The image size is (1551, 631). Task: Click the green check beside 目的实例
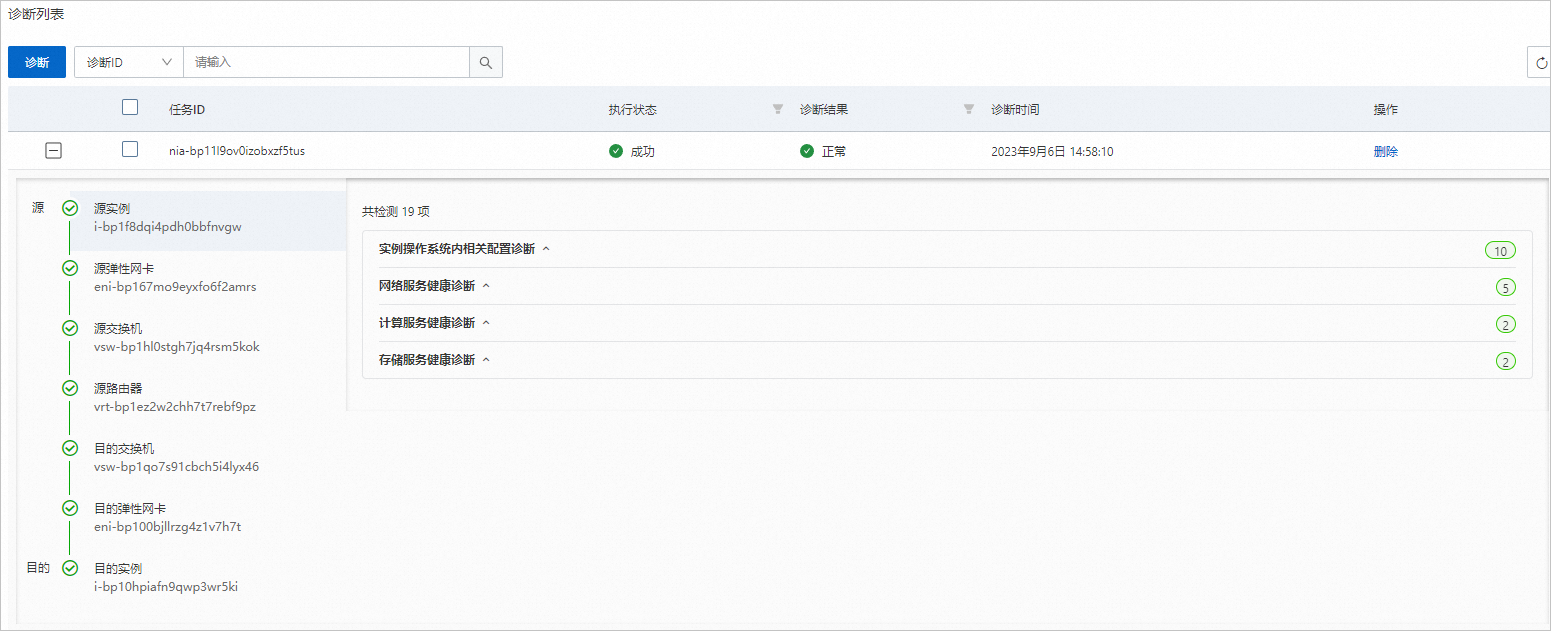pos(69,567)
